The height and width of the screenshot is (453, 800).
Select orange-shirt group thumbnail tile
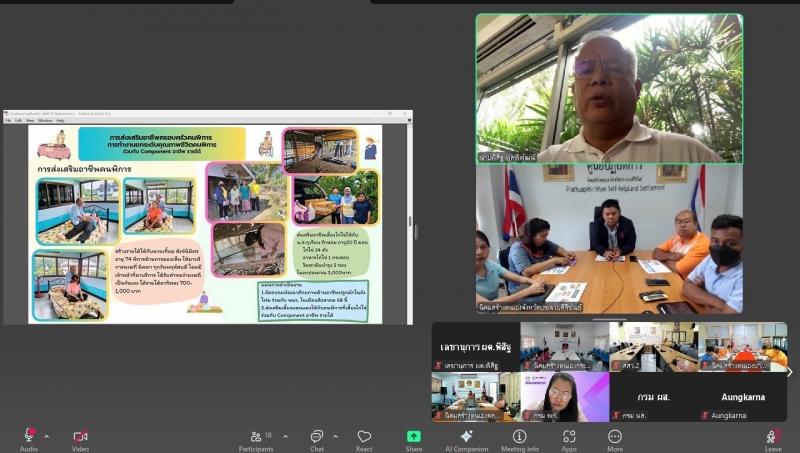(x=743, y=347)
